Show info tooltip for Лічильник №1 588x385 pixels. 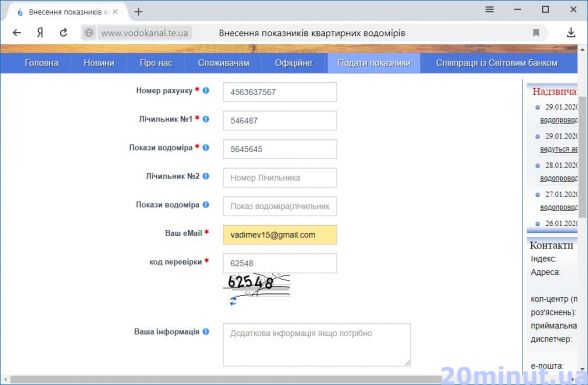pos(206,119)
